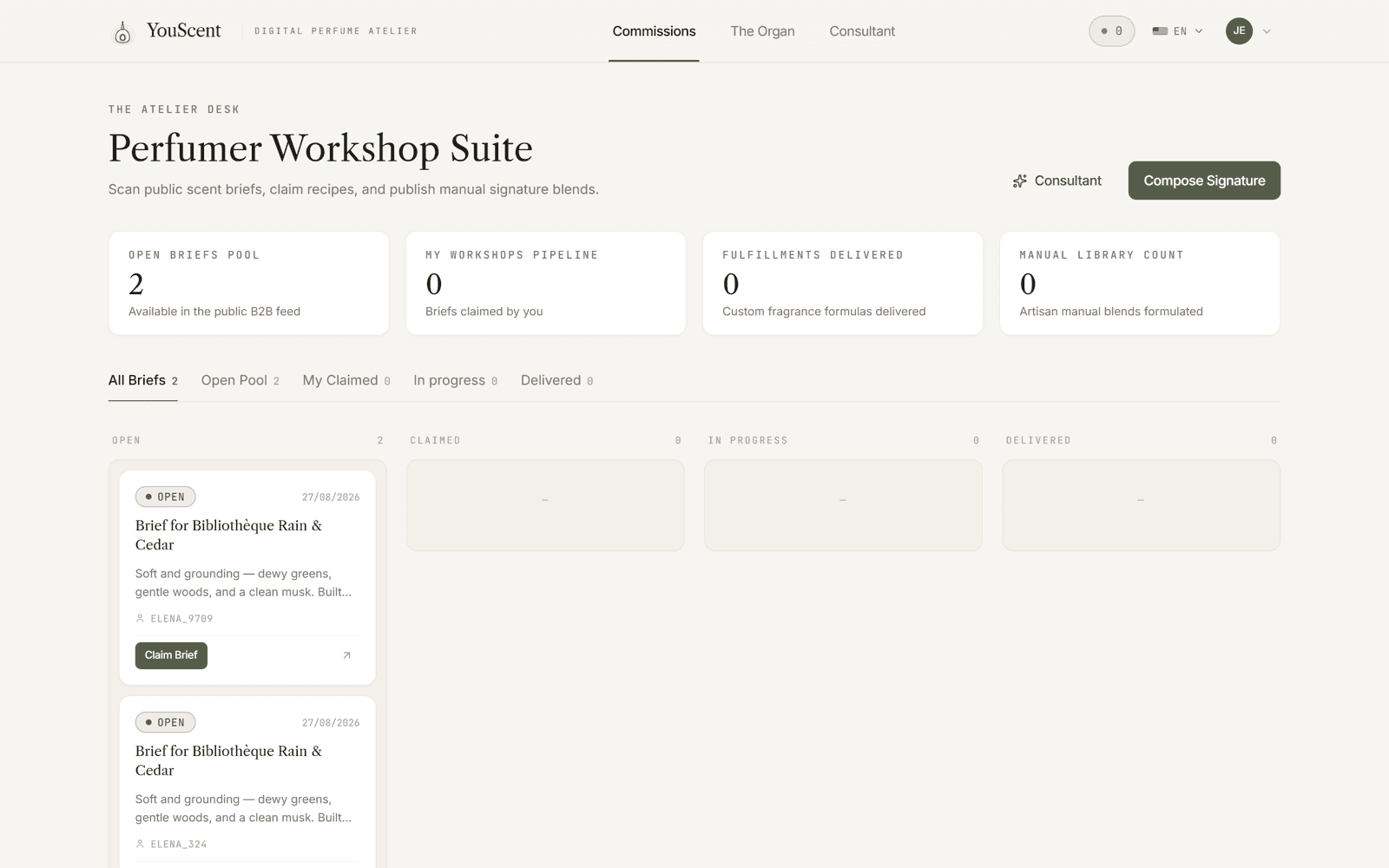1389x868 pixels.
Task: Click the CLAIMED column header
Action: tap(435, 441)
